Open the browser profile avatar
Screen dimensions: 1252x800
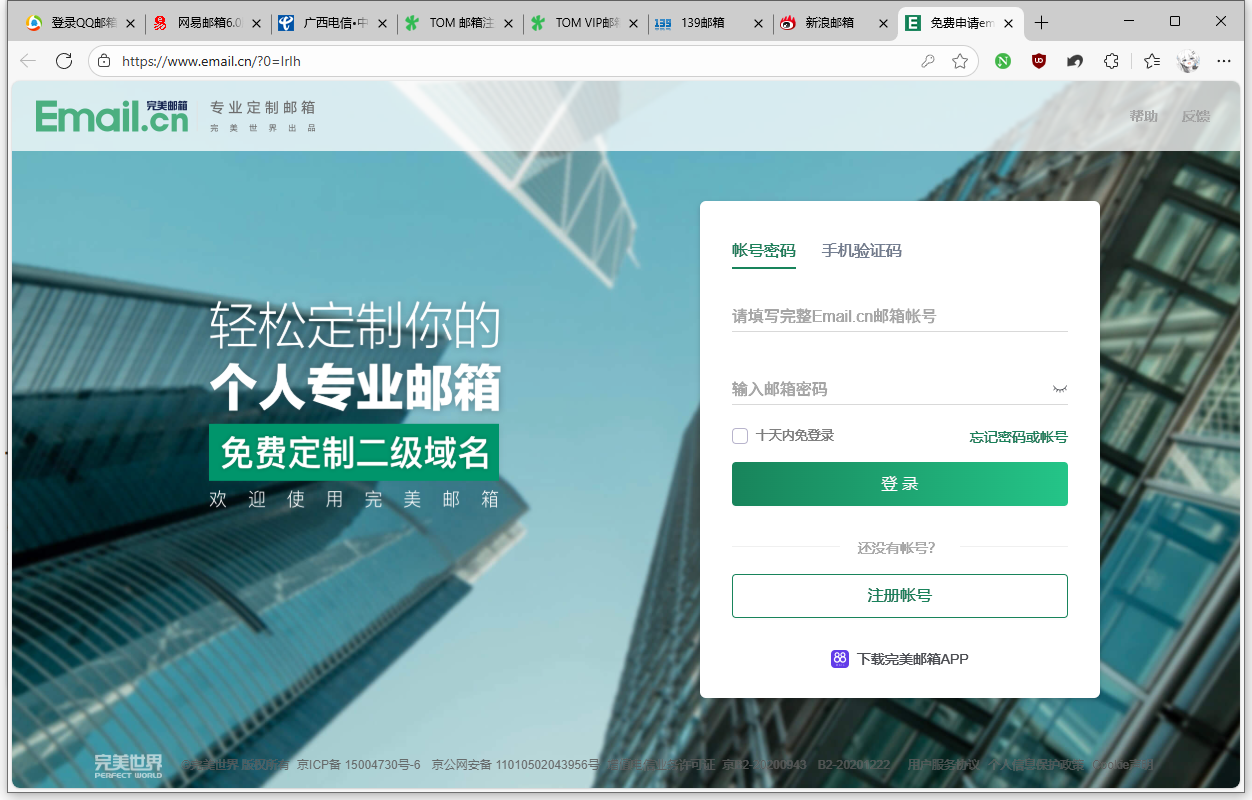[x=1188, y=61]
